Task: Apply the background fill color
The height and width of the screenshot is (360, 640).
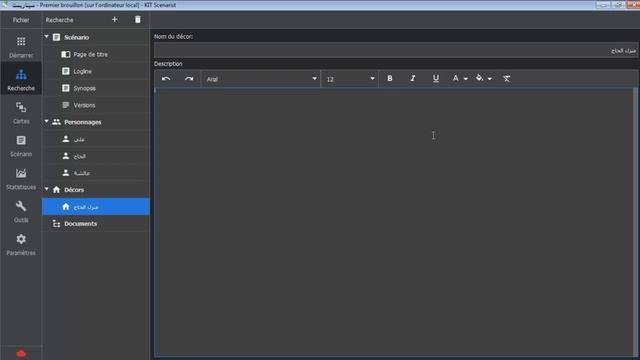Action: tap(480, 78)
